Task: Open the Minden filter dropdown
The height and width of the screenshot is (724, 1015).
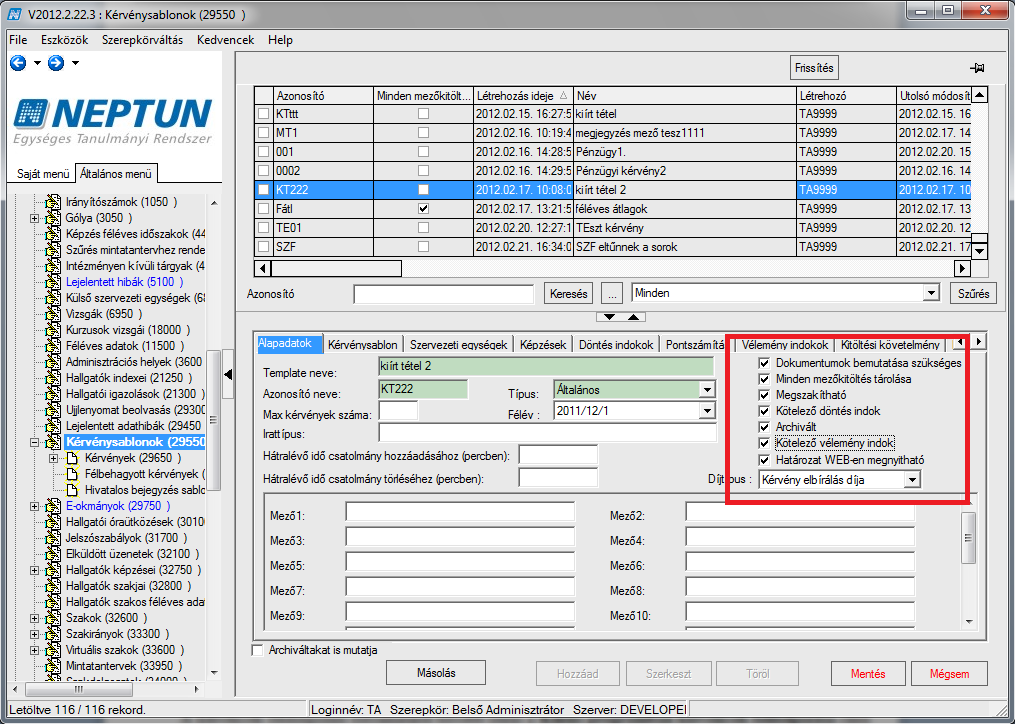Action: coord(931,293)
